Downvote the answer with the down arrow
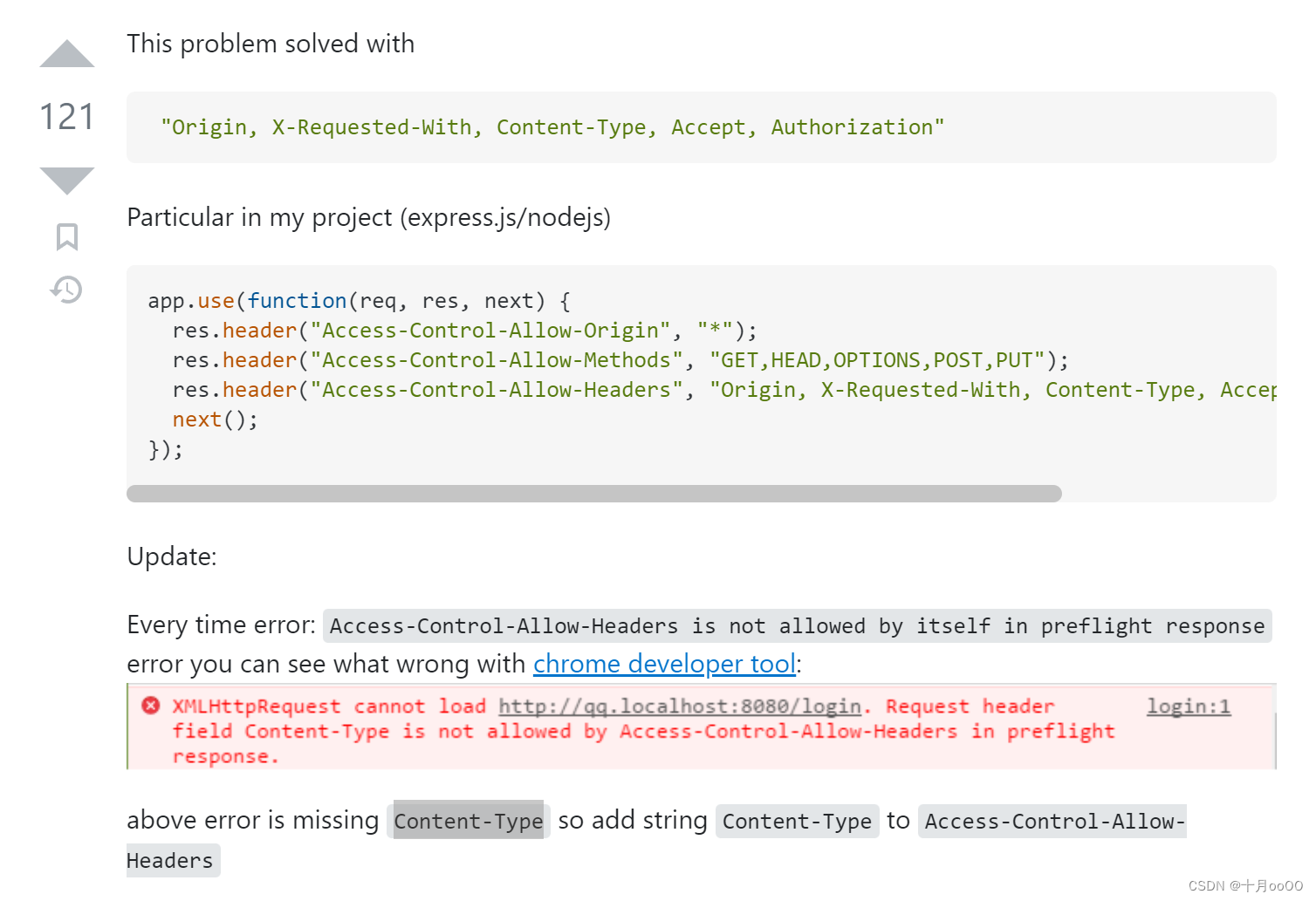The width and height of the screenshot is (1316, 901). pos(67,181)
